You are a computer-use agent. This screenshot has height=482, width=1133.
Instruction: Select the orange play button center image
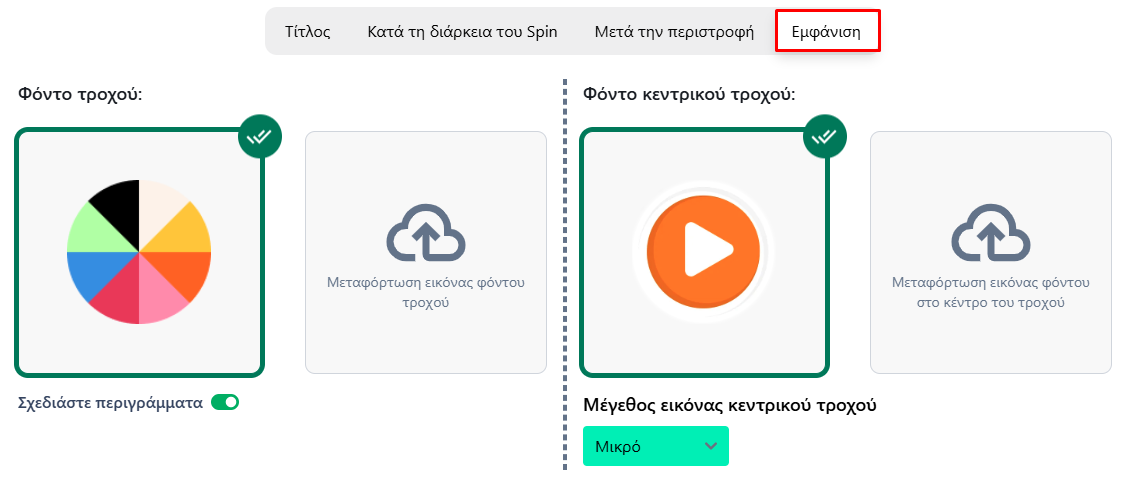[x=705, y=252]
